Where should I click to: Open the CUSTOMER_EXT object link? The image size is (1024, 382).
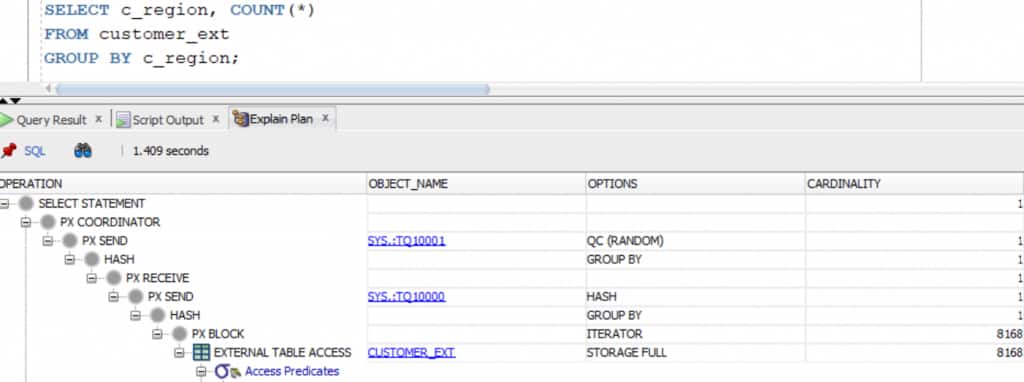(411, 353)
